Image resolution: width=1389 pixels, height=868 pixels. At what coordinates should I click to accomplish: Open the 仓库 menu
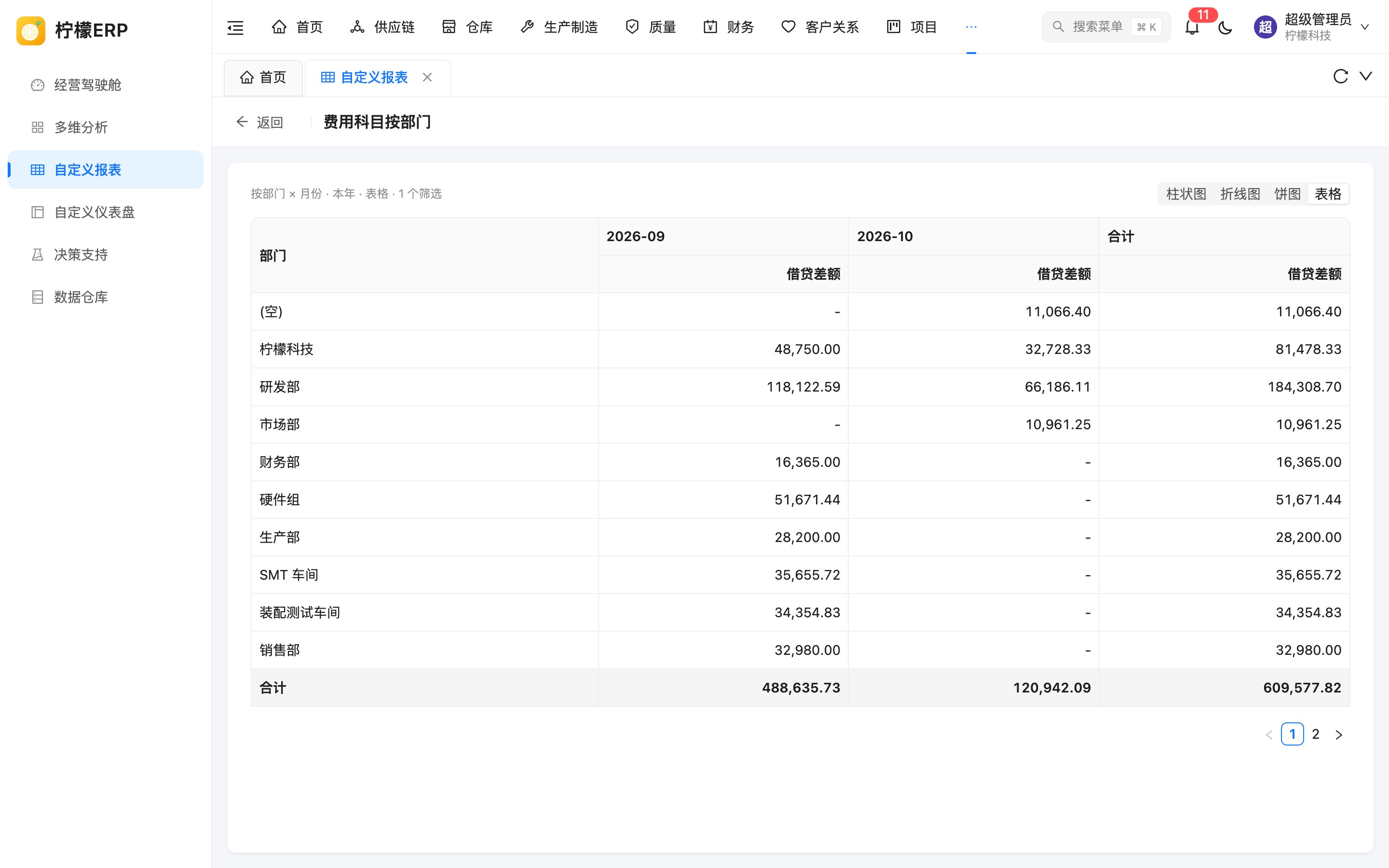click(x=467, y=27)
